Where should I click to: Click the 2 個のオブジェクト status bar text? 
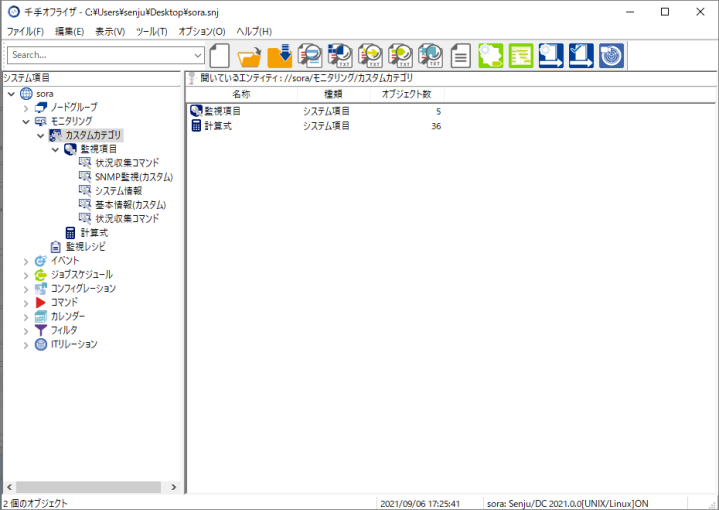click(35, 504)
